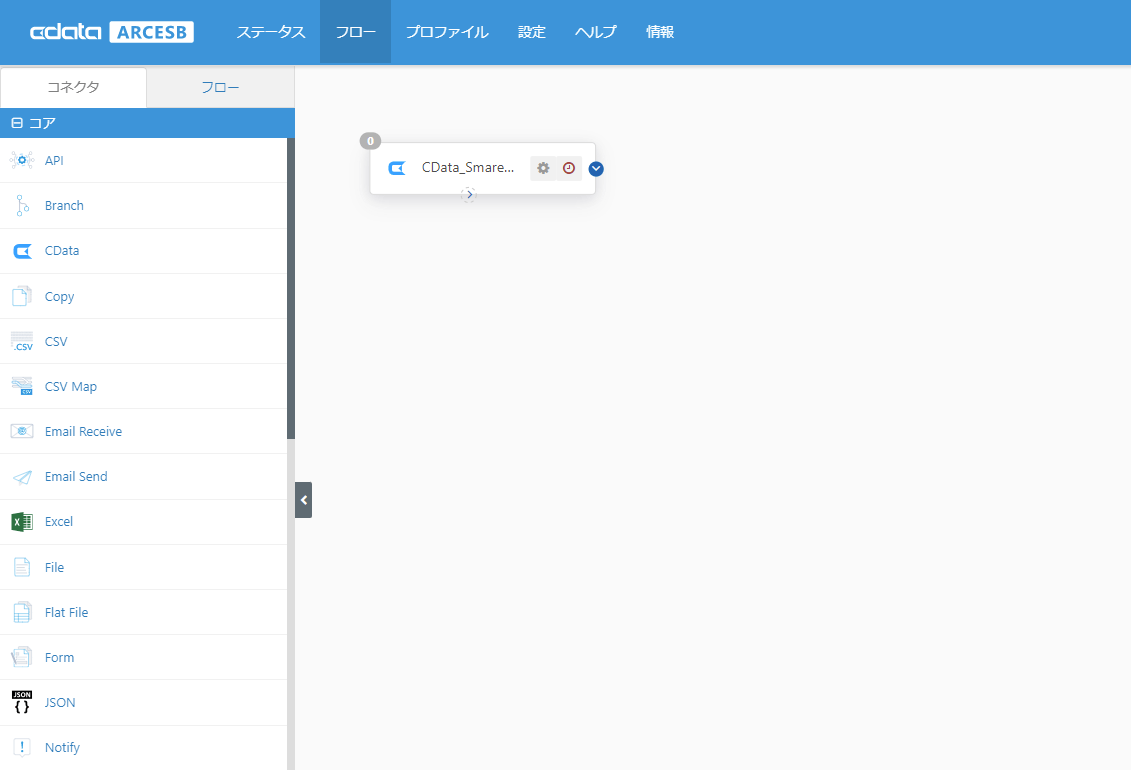1131x770 pixels.
Task: Select the Flat File label
Action: (66, 612)
